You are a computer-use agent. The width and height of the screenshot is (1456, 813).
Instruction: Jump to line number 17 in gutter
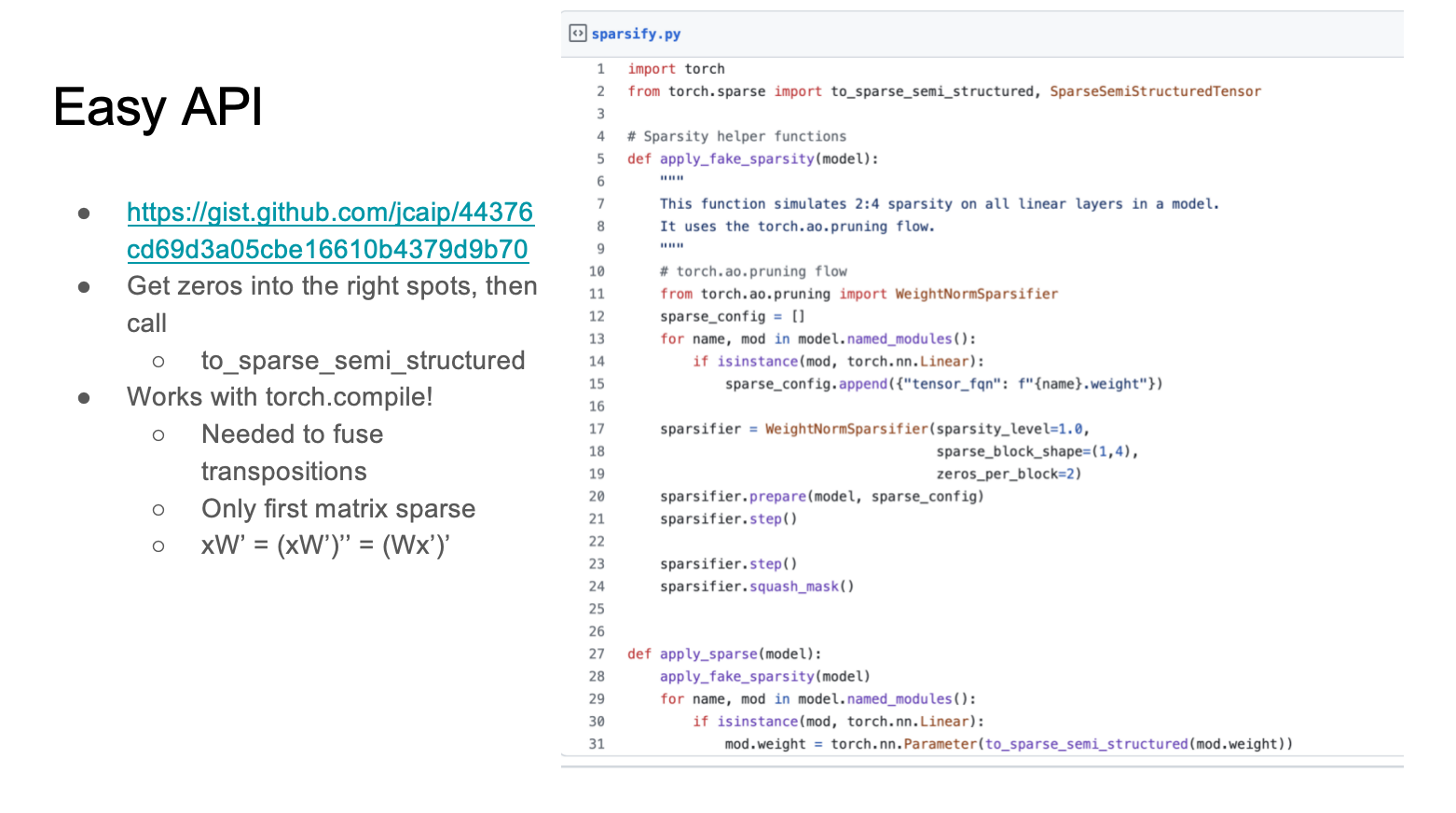click(x=597, y=429)
